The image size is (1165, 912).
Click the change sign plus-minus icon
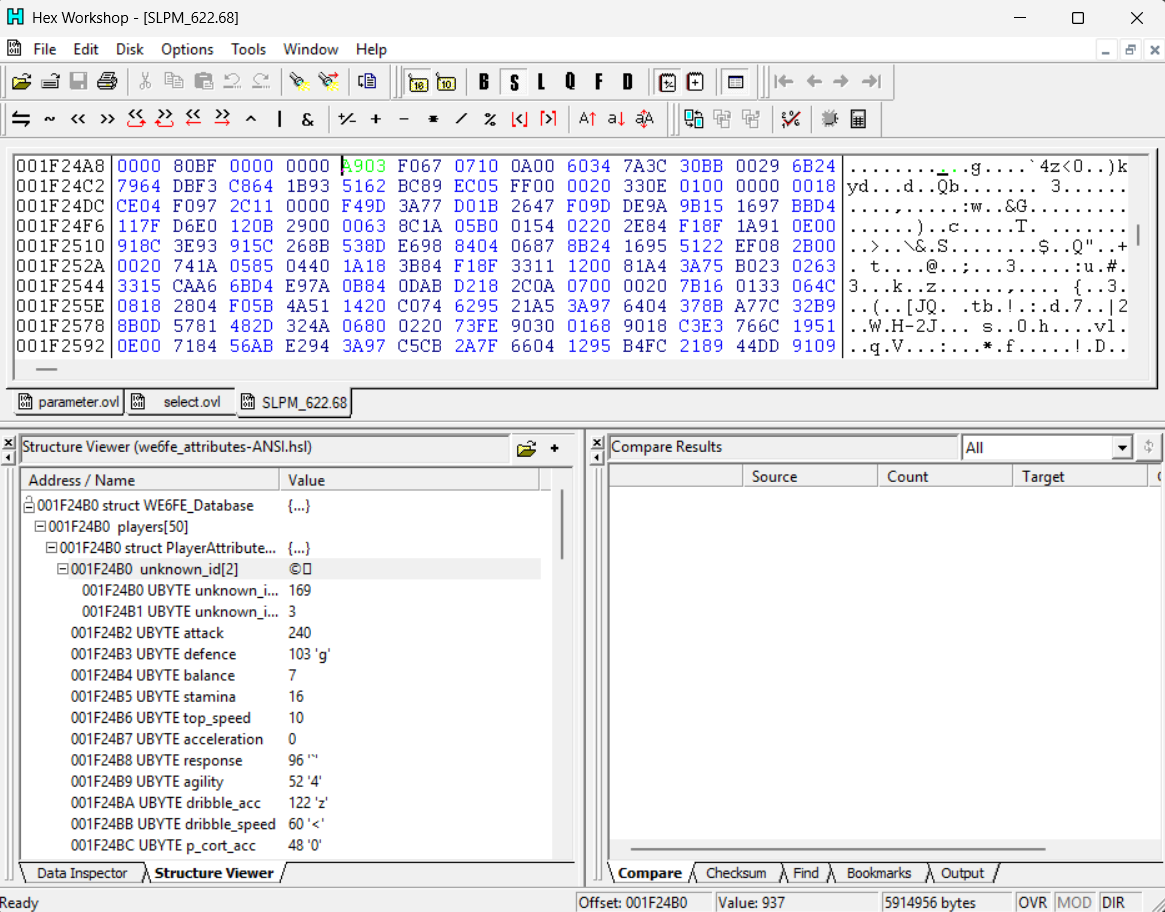[347, 119]
